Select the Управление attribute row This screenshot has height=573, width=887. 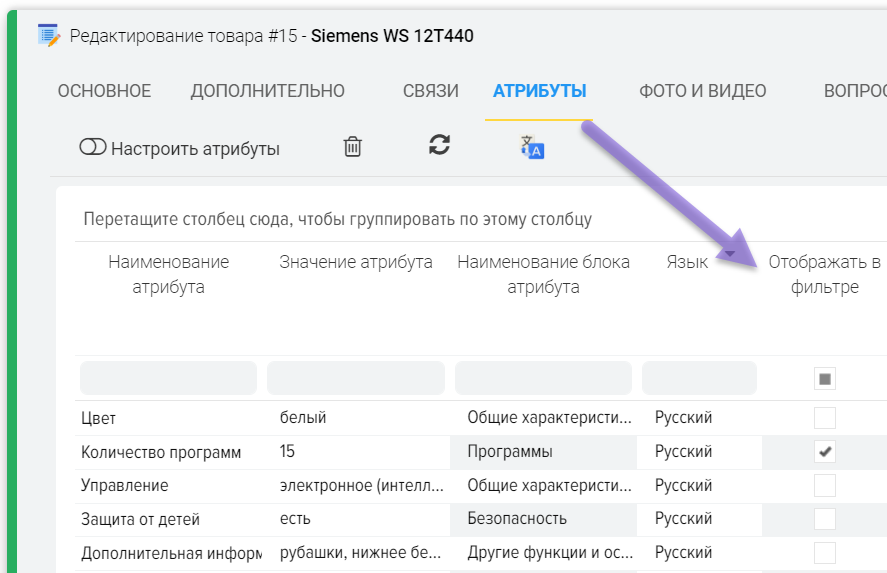[x=125, y=485]
